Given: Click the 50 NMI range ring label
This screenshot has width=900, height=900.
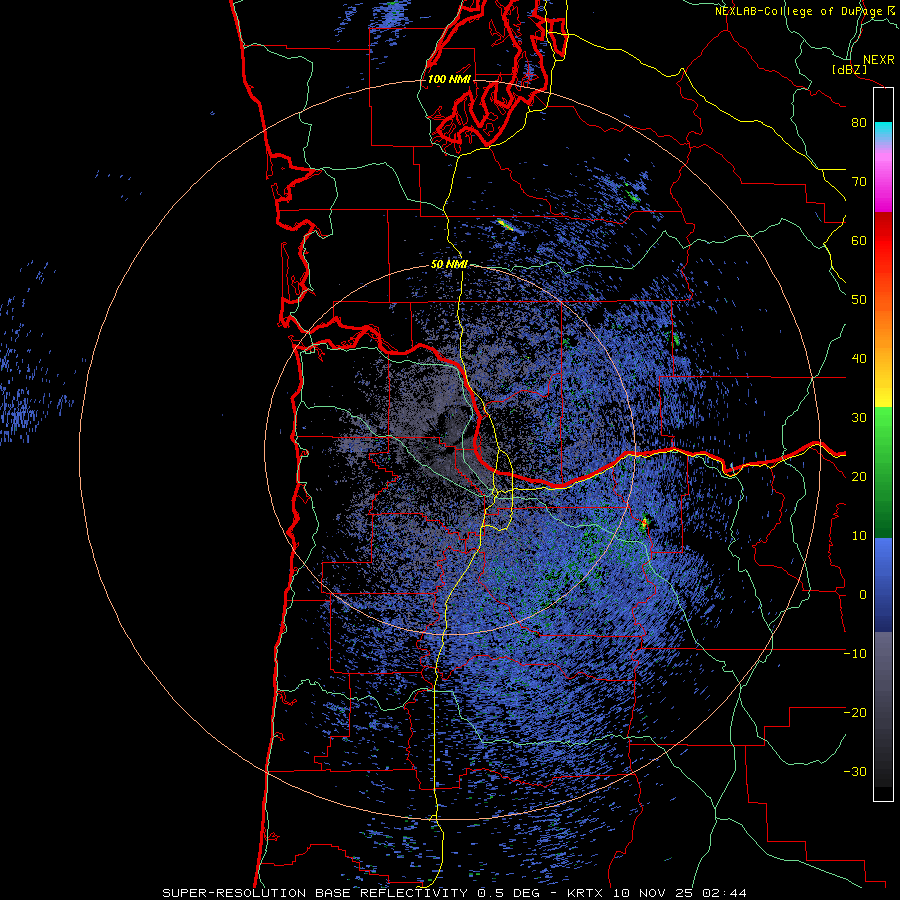Looking at the screenshot, I should click(x=449, y=265).
